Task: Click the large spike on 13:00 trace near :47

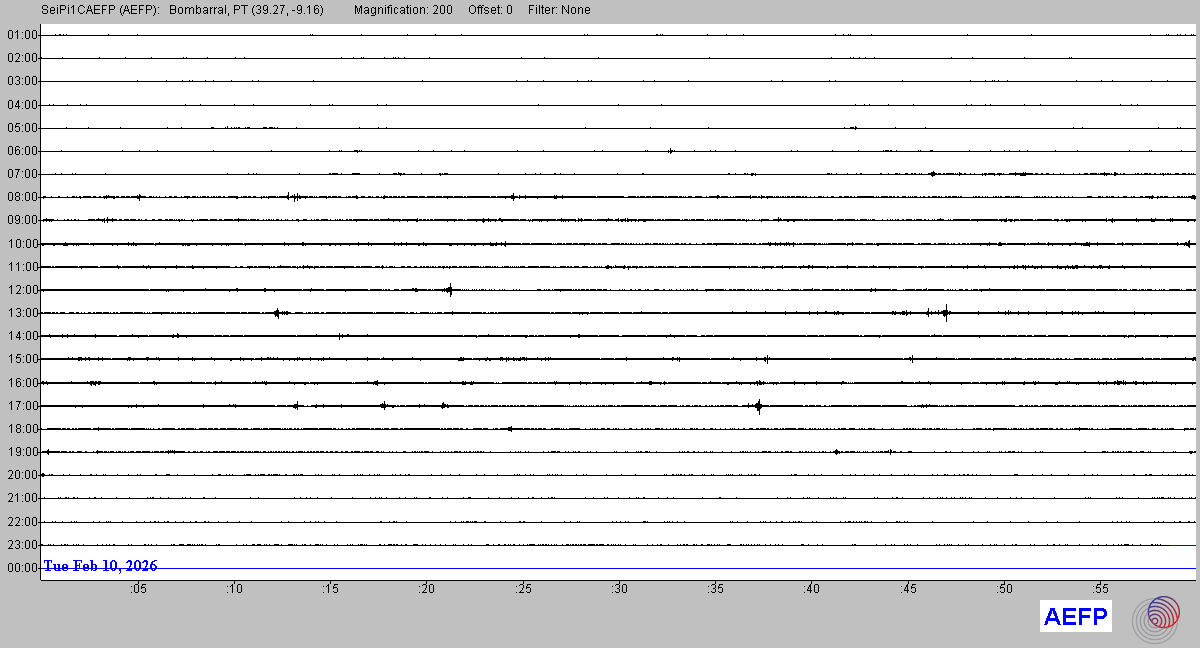Action: [945, 313]
